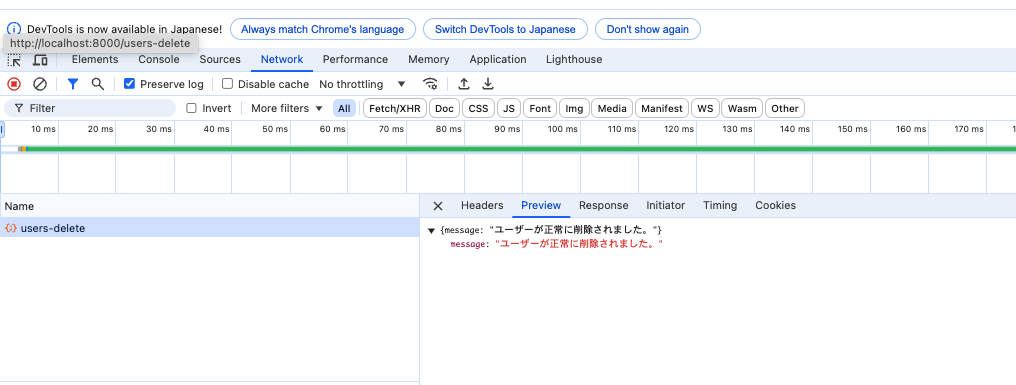Toggle the filter funnel icon

coord(73,84)
